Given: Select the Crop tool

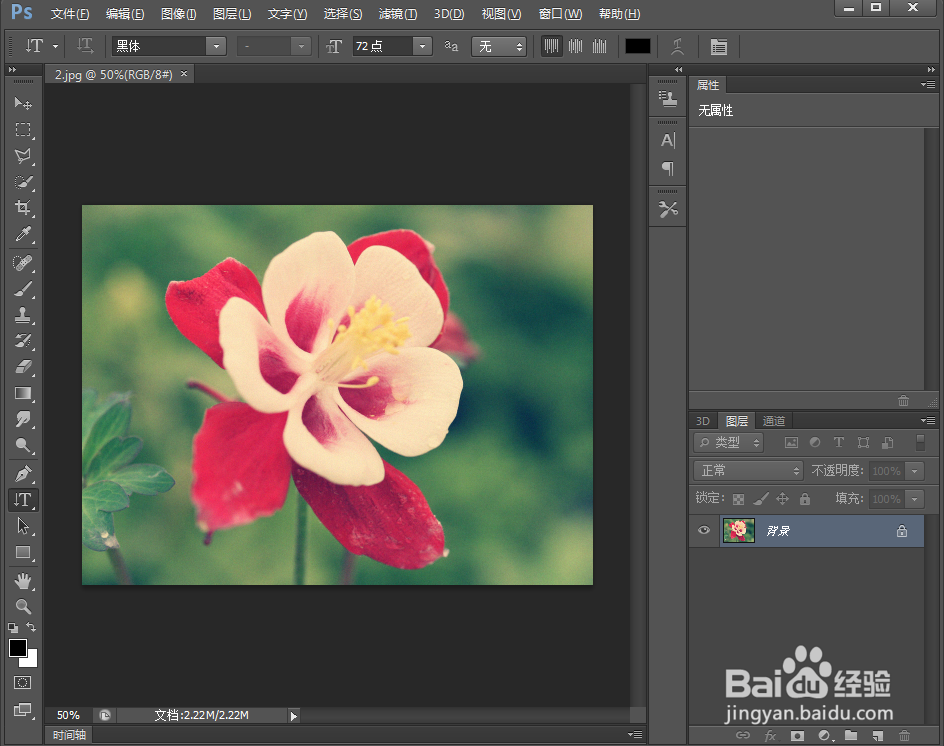Looking at the screenshot, I should click(23, 208).
